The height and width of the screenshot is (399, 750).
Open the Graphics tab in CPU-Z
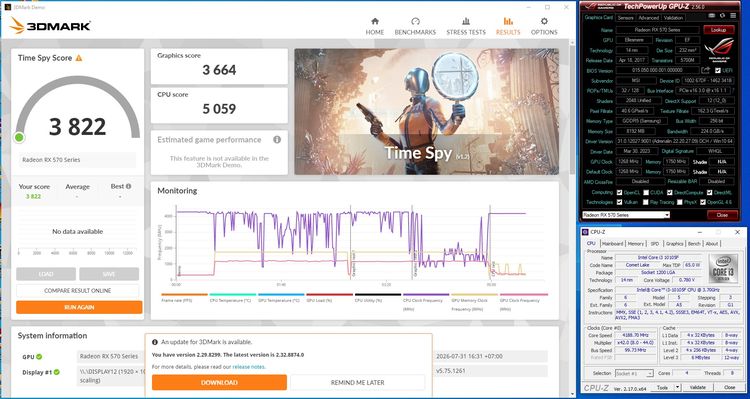pos(674,244)
